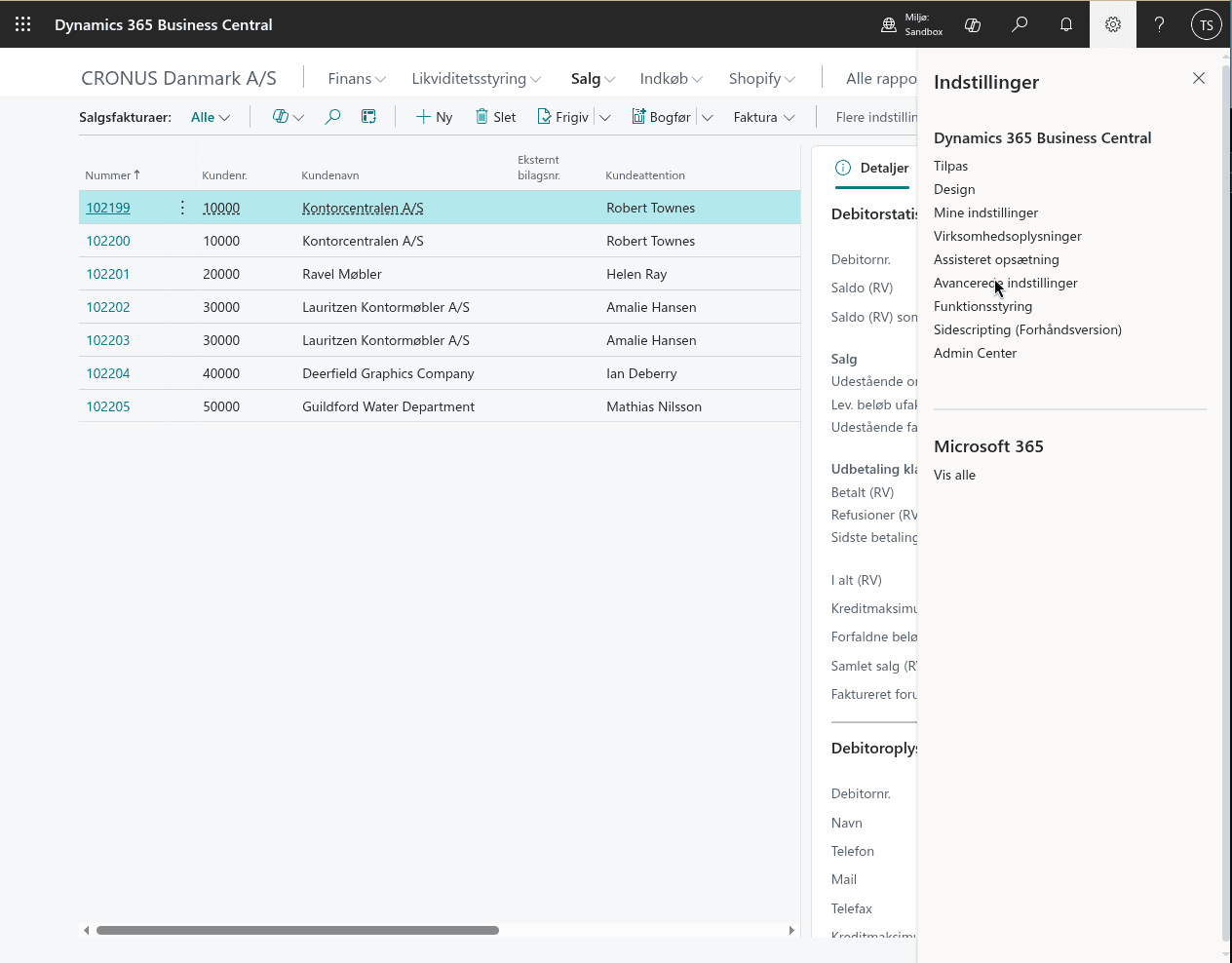The width and height of the screenshot is (1232, 963).
Task: Search the sales invoice list
Action: click(x=332, y=117)
